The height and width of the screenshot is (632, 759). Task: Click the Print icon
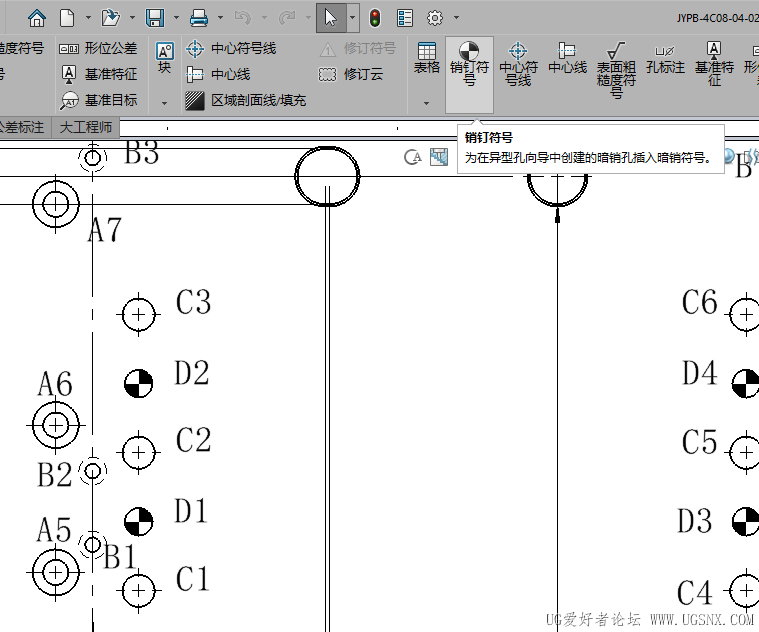199,18
